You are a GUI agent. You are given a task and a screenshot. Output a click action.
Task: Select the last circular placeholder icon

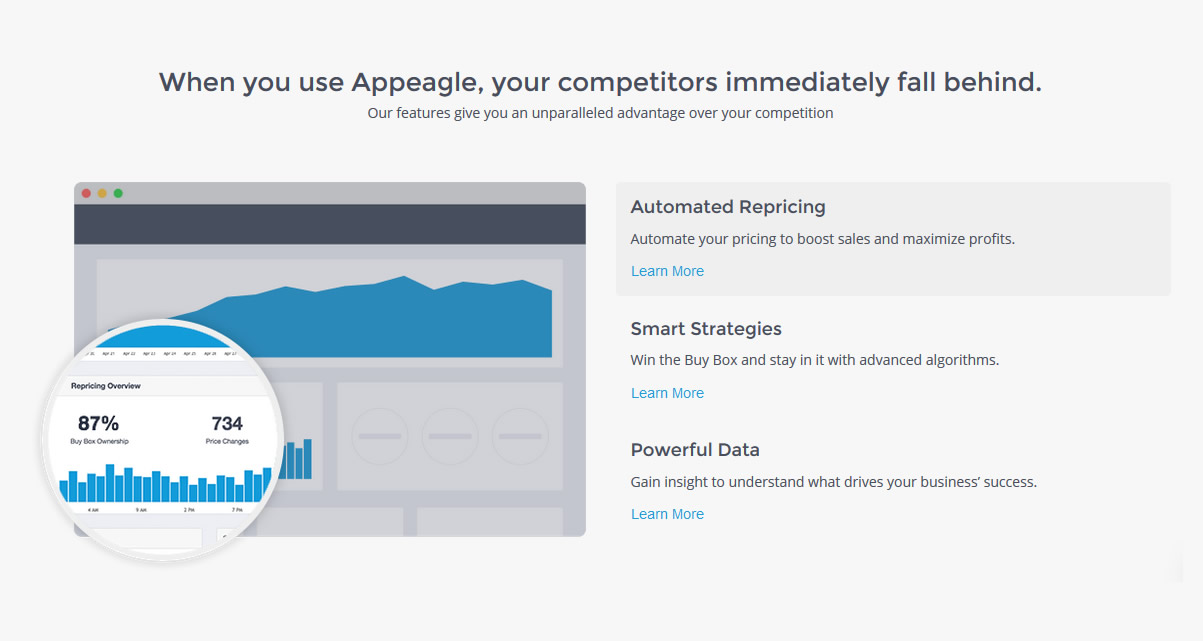520,436
